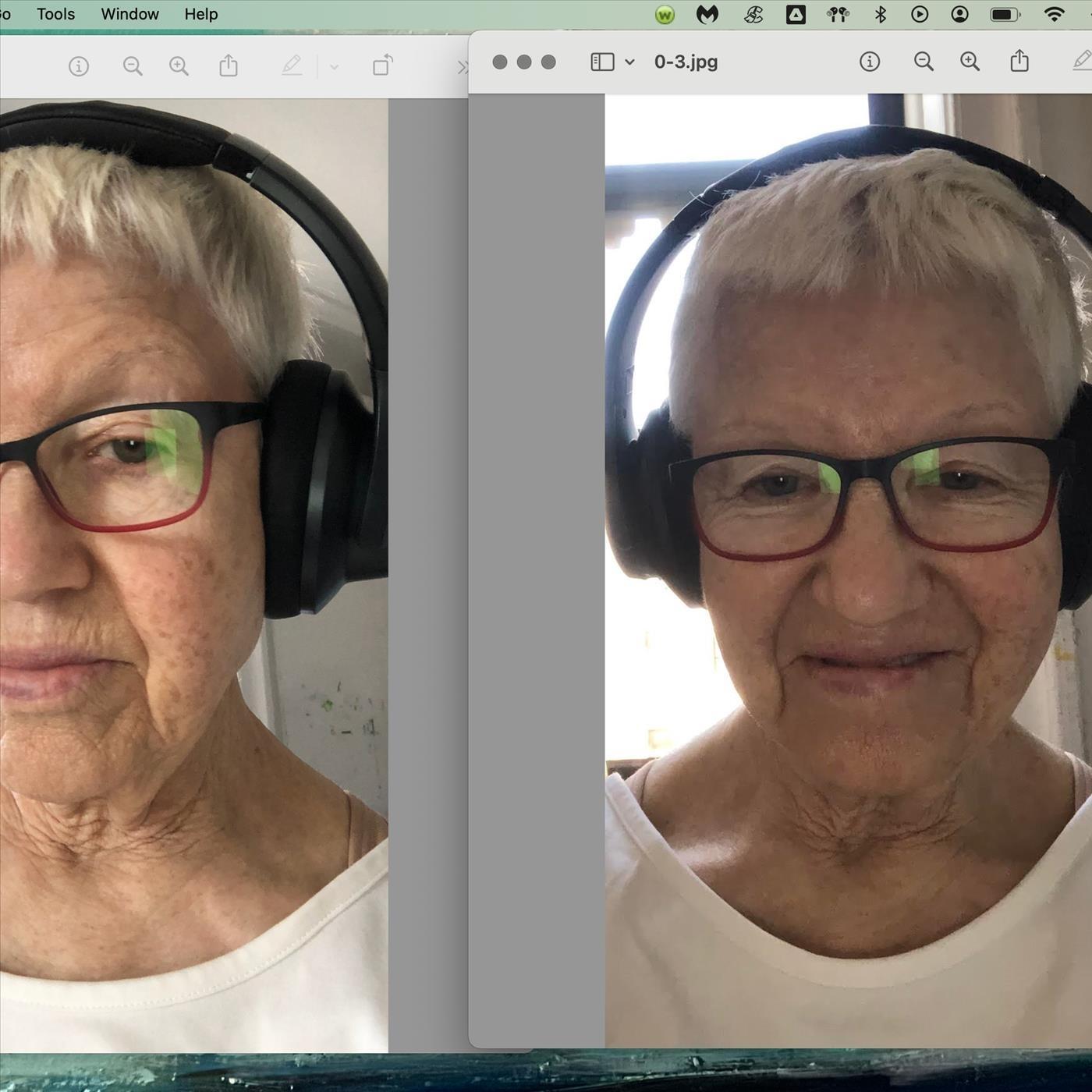Image resolution: width=1092 pixels, height=1092 pixels.
Task: Click the 0-3.jpg window title
Action: tap(686, 62)
